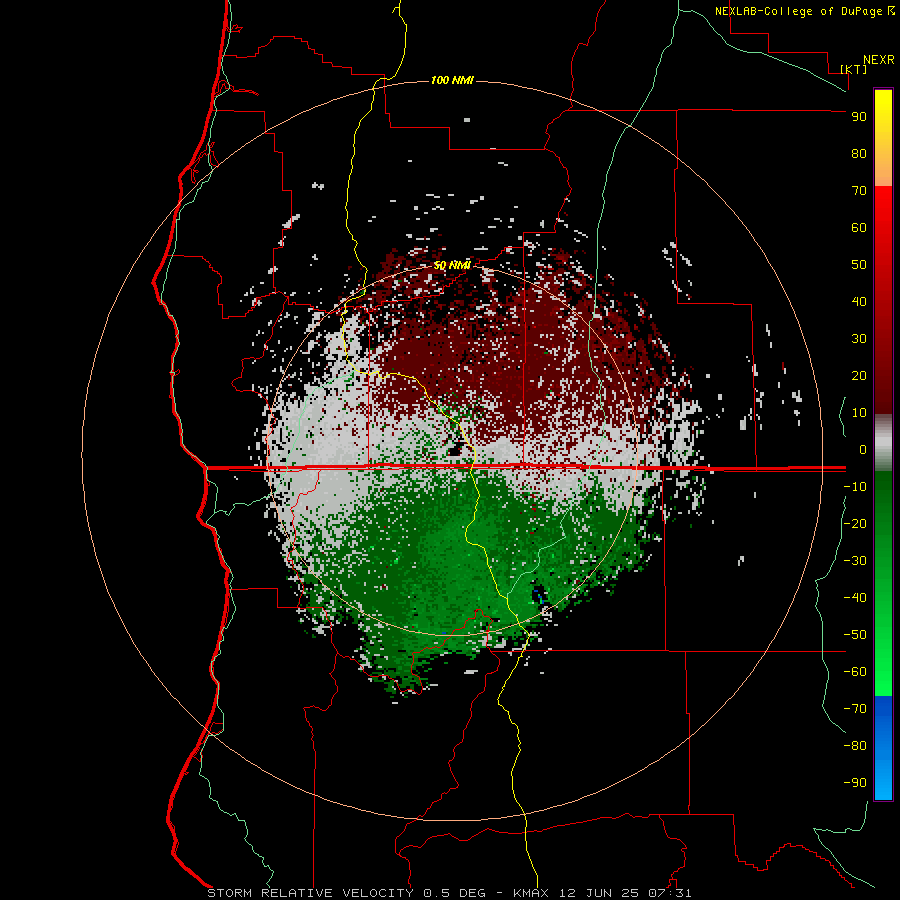
Task: Click the 07:31 timestamp
Action: [x=670, y=893]
